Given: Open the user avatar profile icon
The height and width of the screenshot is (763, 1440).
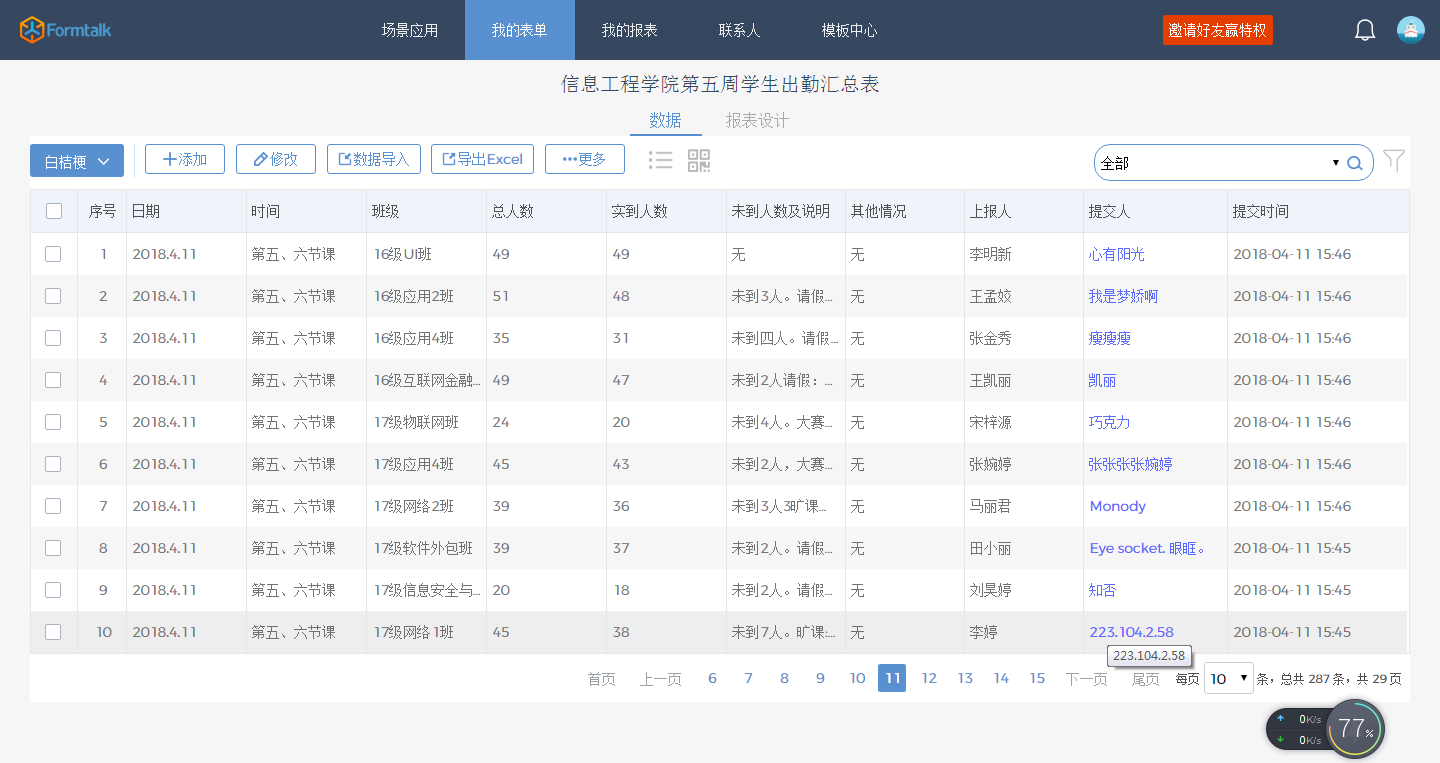Looking at the screenshot, I should tap(1411, 30).
